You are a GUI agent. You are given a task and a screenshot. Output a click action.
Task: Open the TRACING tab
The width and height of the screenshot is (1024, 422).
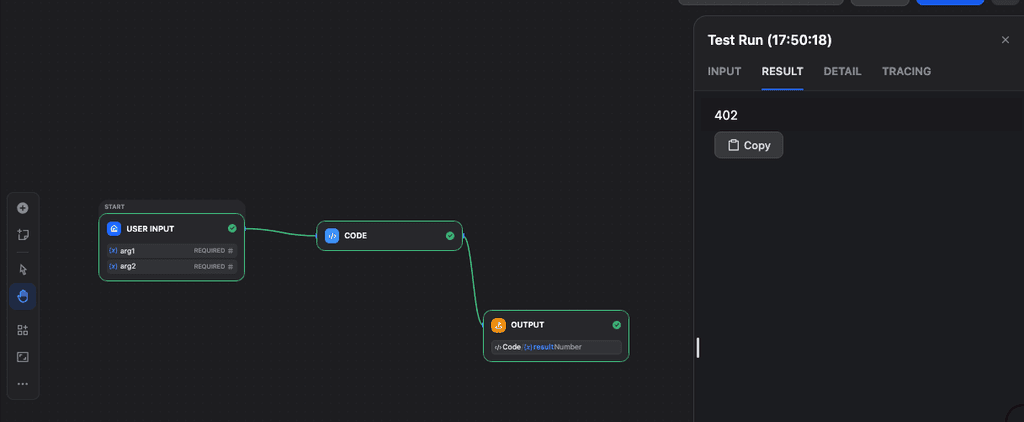(x=906, y=72)
